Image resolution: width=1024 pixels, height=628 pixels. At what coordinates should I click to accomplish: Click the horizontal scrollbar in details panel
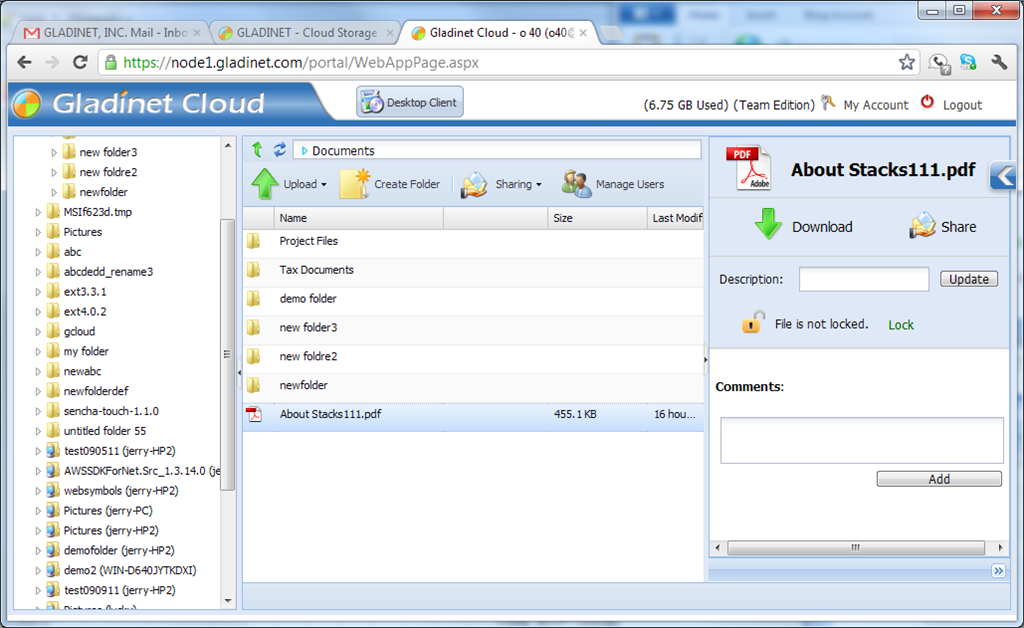click(x=856, y=547)
